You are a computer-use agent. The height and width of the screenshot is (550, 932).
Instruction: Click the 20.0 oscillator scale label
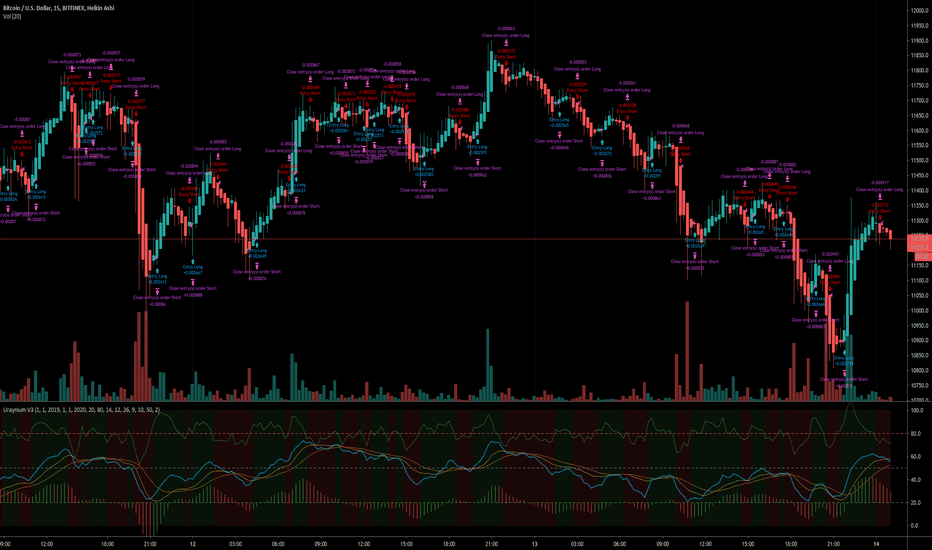tap(917, 503)
